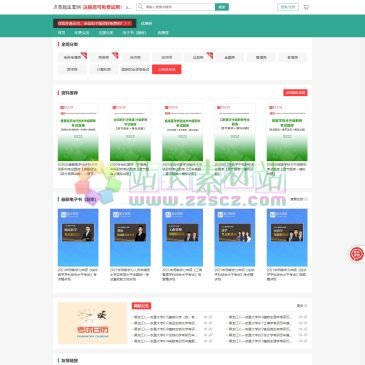
Task: Open the fourth green book cover thumbnail
Action: [x=235, y=132]
